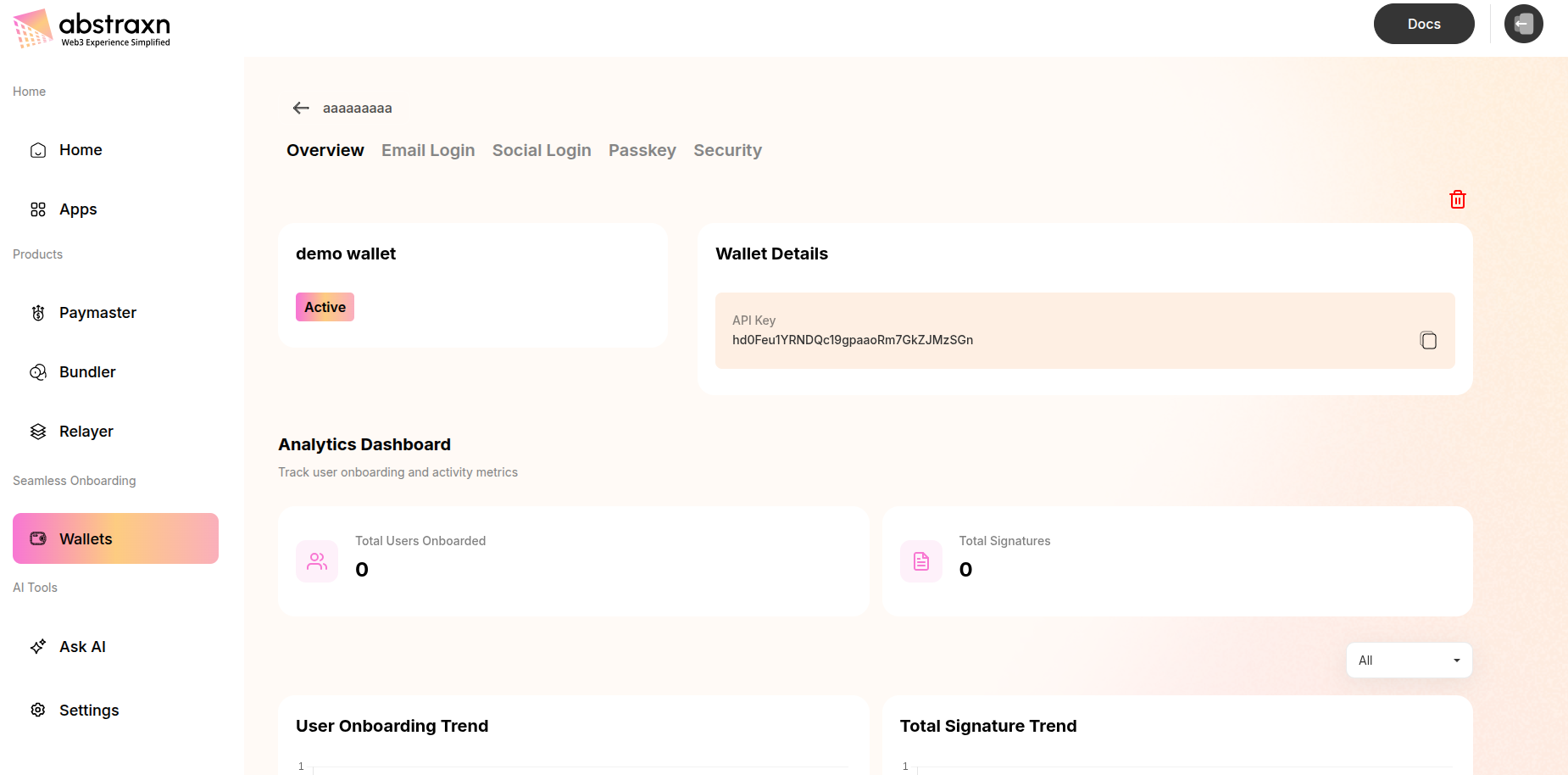Select the Paymaster product icon

tap(37, 313)
